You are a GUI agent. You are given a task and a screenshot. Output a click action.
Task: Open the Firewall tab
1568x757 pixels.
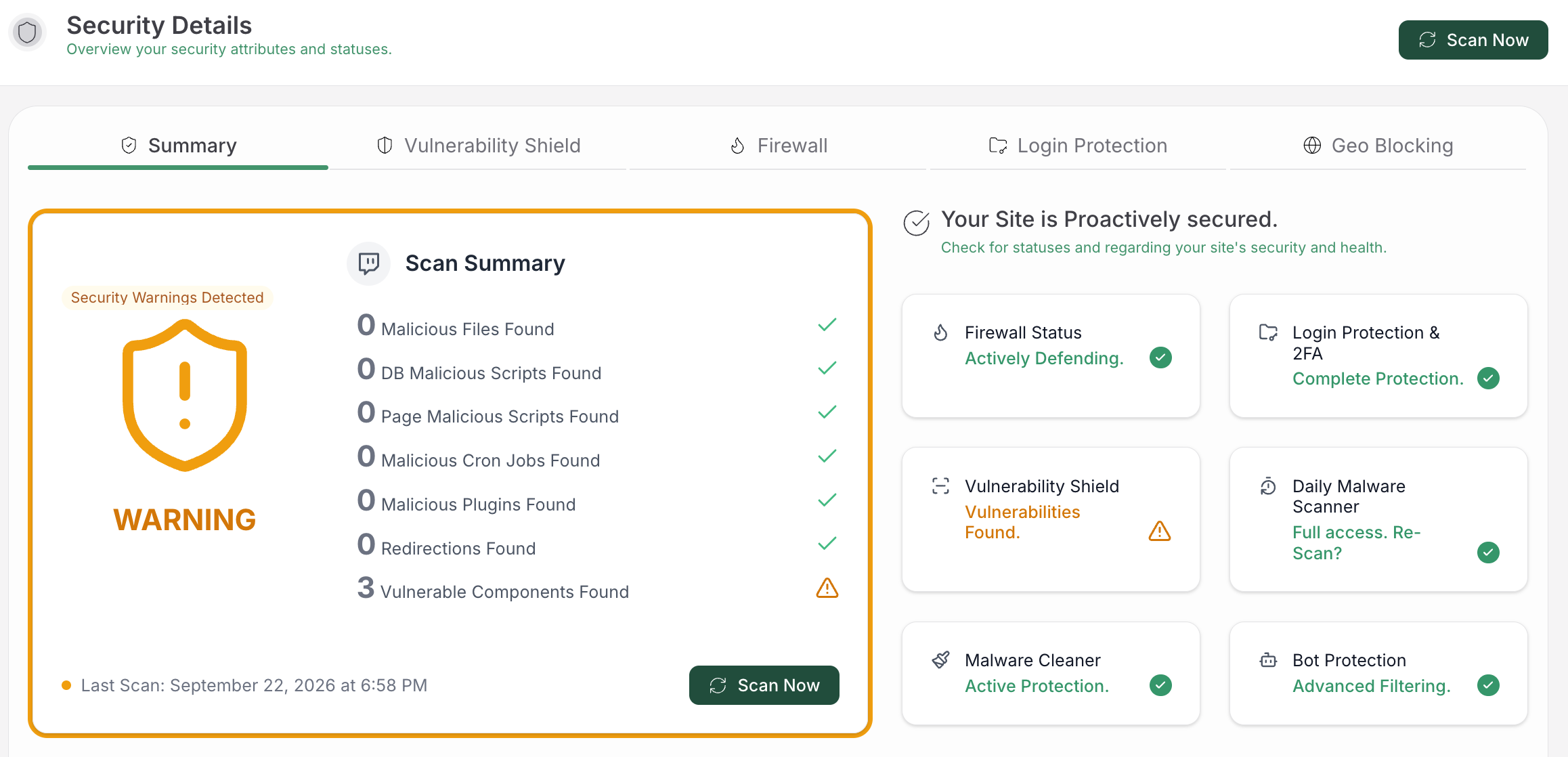point(779,146)
